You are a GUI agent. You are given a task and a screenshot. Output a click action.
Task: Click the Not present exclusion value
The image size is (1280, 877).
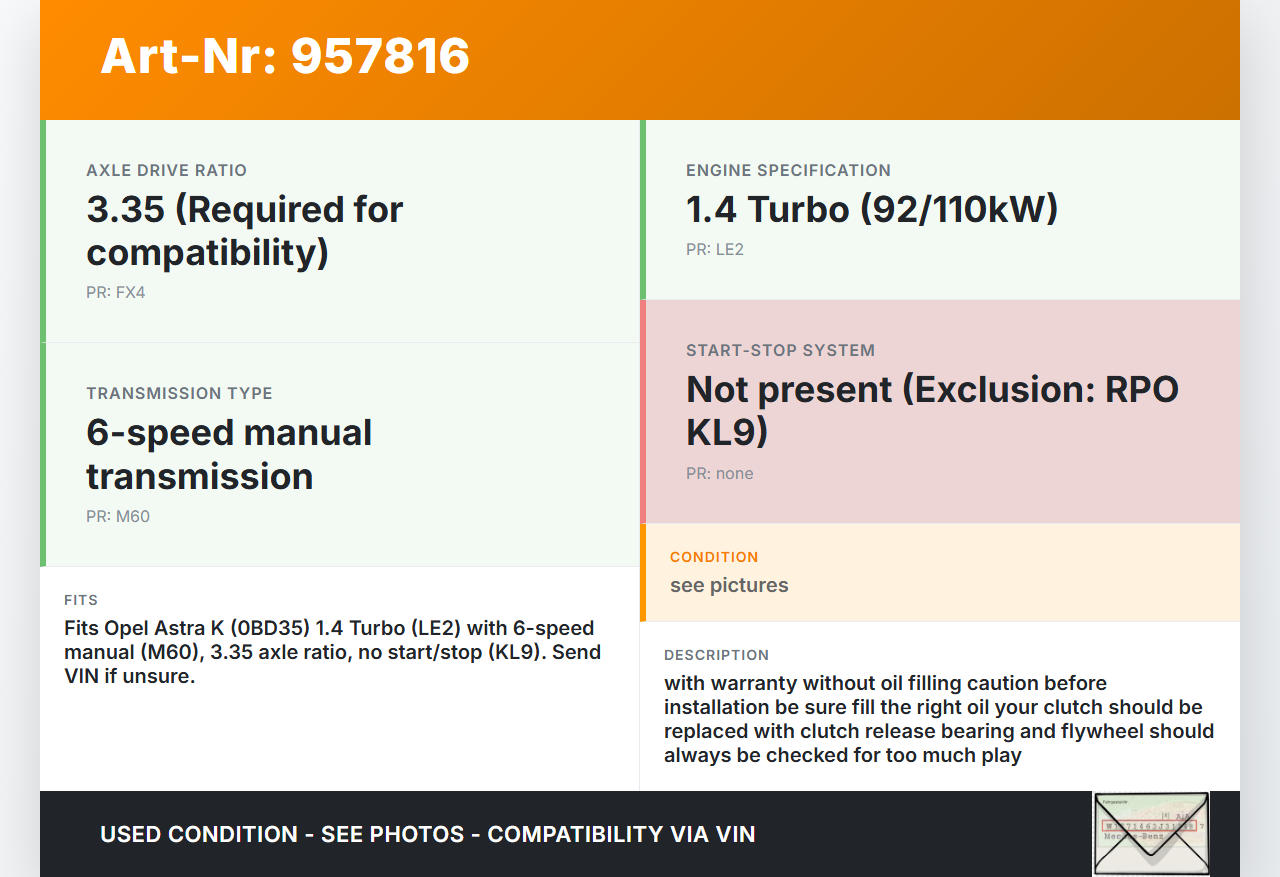[x=932, y=411]
